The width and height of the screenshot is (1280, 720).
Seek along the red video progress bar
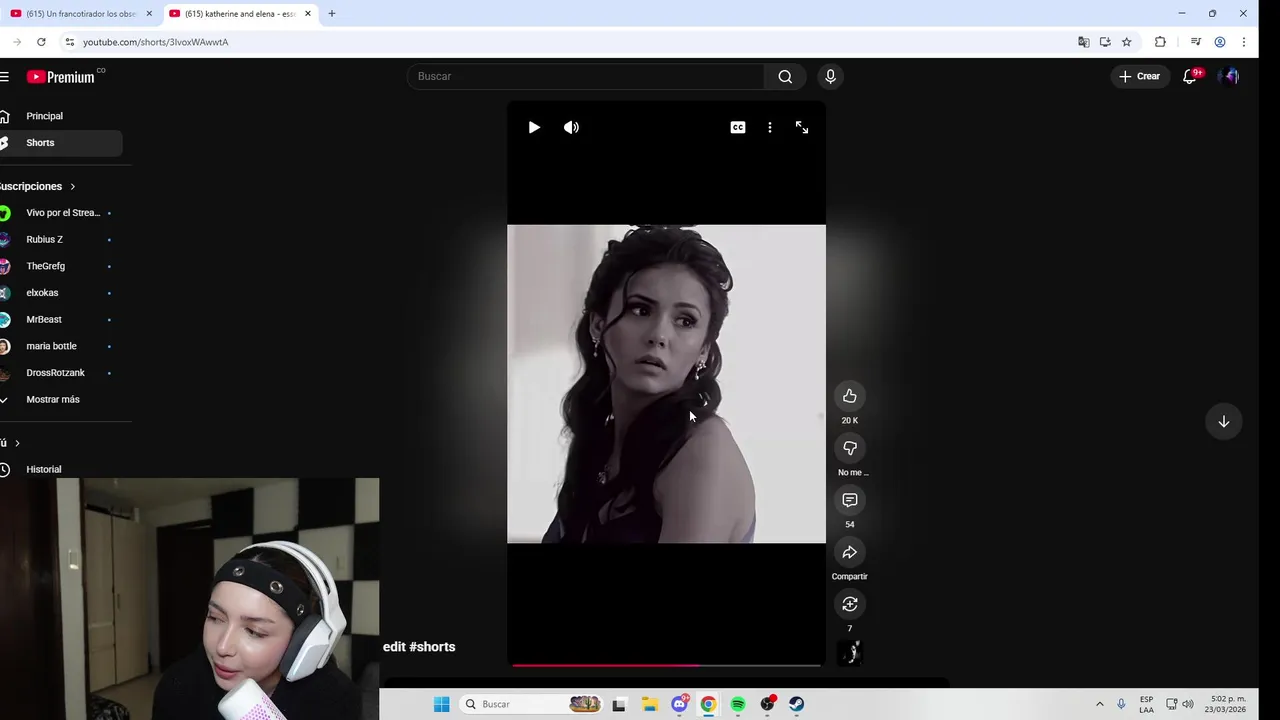pos(666,664)
